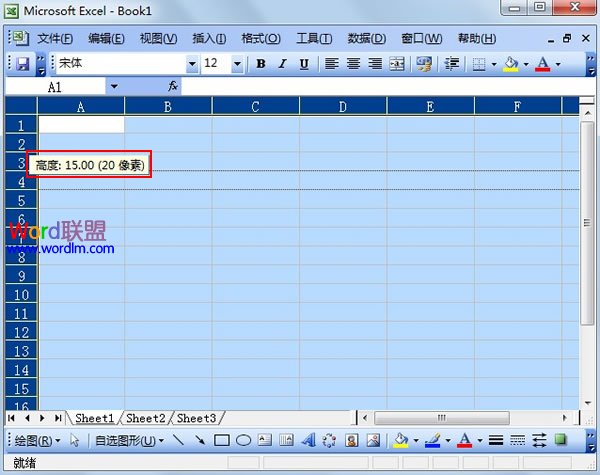The height and width of the screenshot is (475, 600).
Task: Open the 帮助(H) menu
Action: (x=477, y=39)
